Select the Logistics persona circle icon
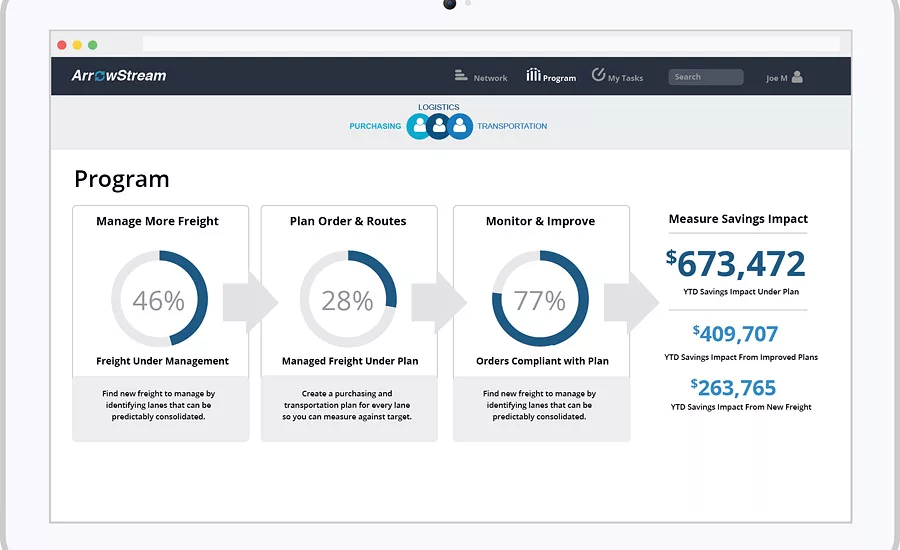Image resolution: width=900 pixels, height=550 pixels. pyautogui.click(x=439, y=126)
